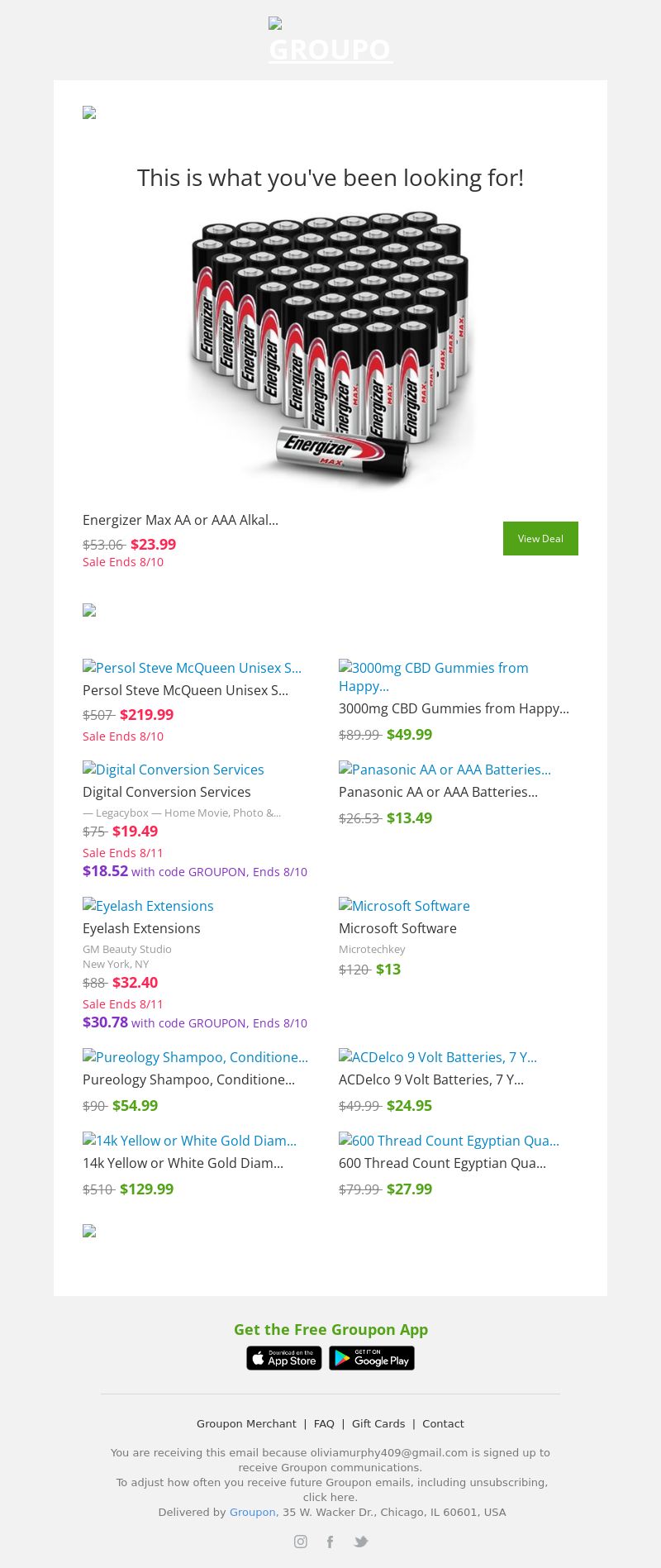This screenshot has height=1568, width=661.
Task: Open Persol Steve McQueen sunglasses deal image link
Action: (x=192, y=668)
